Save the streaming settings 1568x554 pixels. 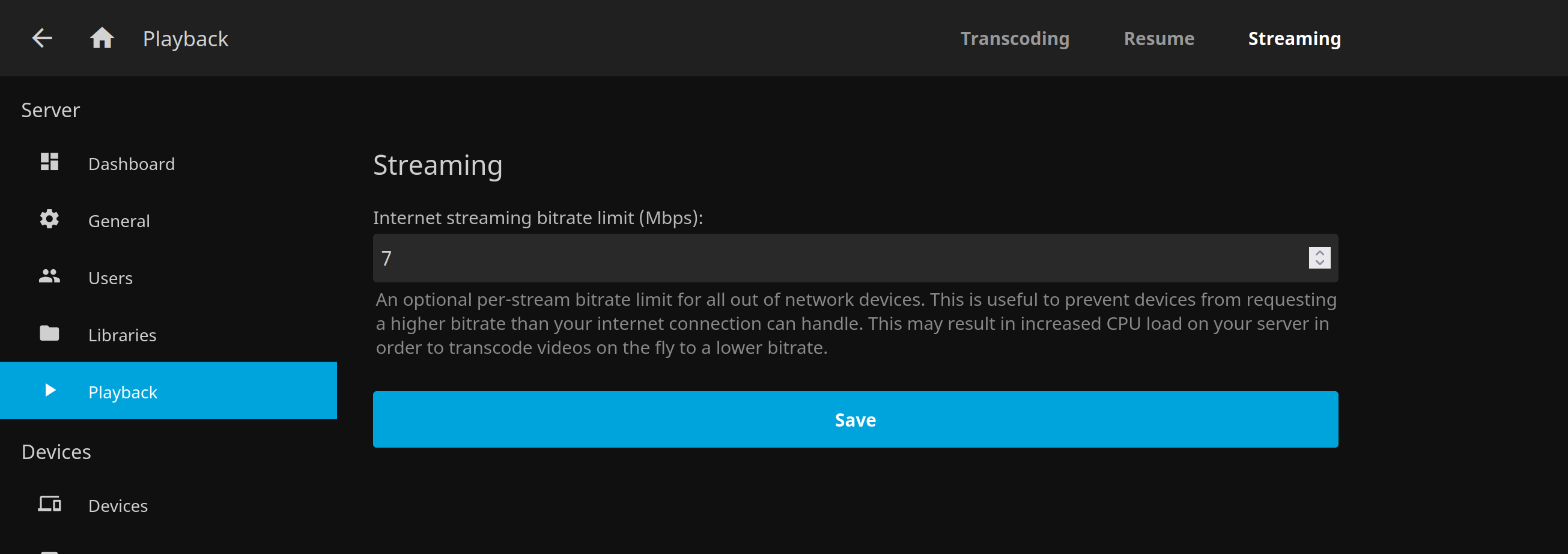tap(855, 419)
